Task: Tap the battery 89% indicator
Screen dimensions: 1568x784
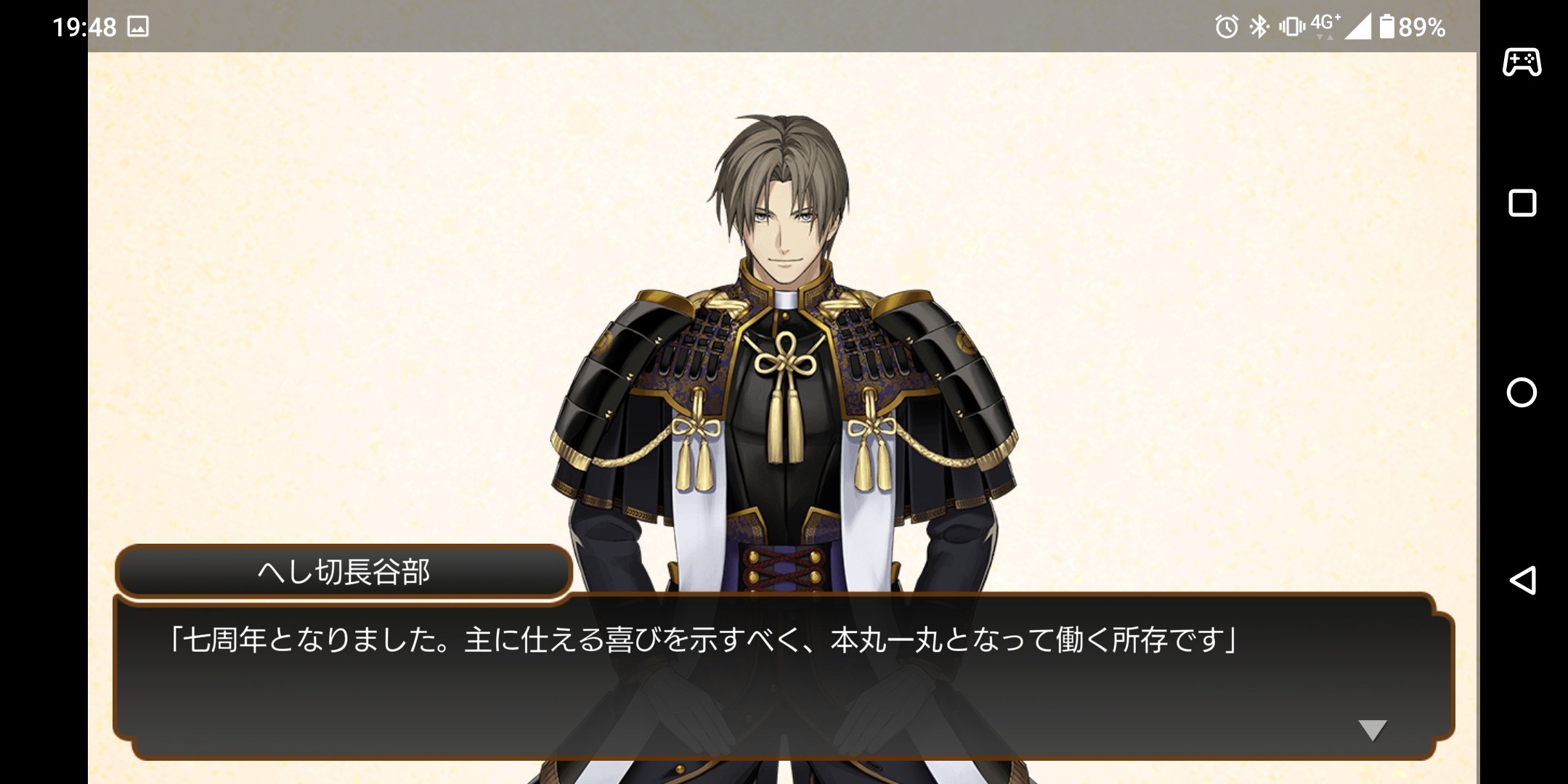Action: click(1413, 27)
